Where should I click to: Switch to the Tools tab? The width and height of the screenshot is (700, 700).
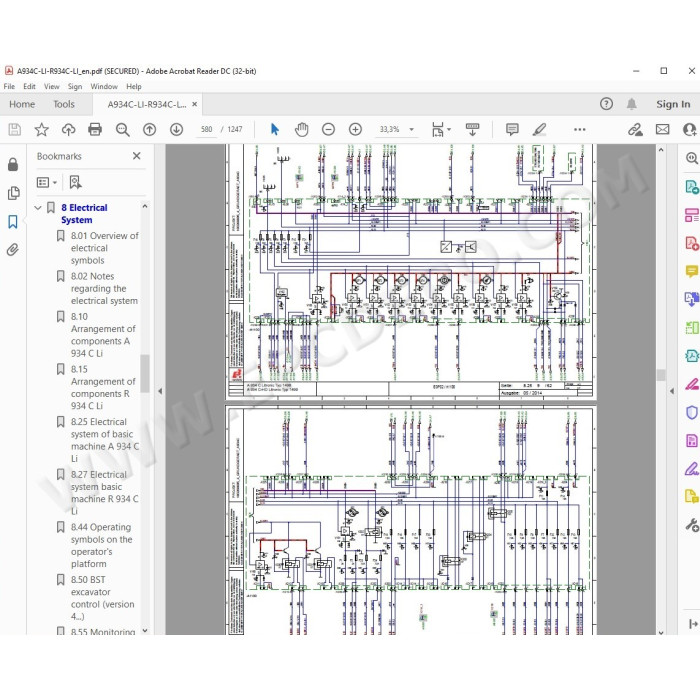[x=64, y=104]
